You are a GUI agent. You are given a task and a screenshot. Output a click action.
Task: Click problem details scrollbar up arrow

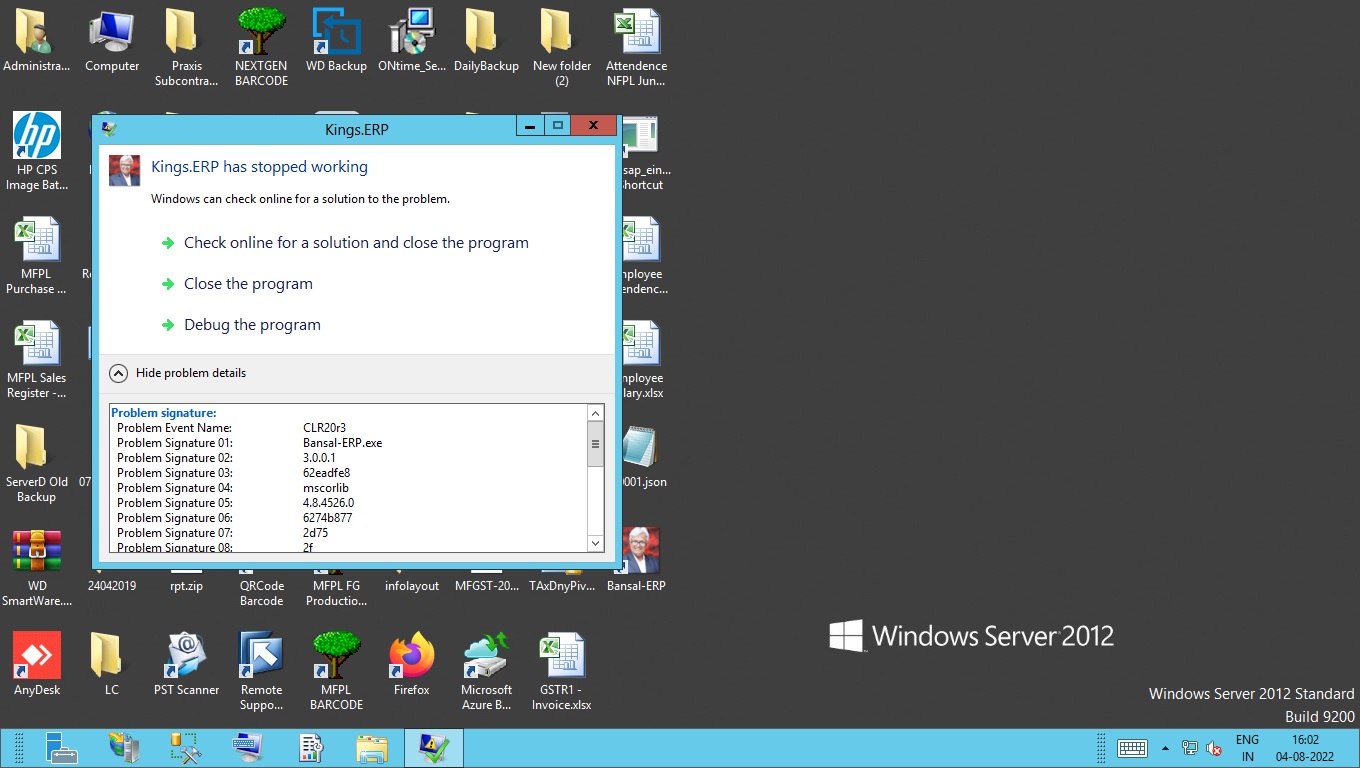596,413
